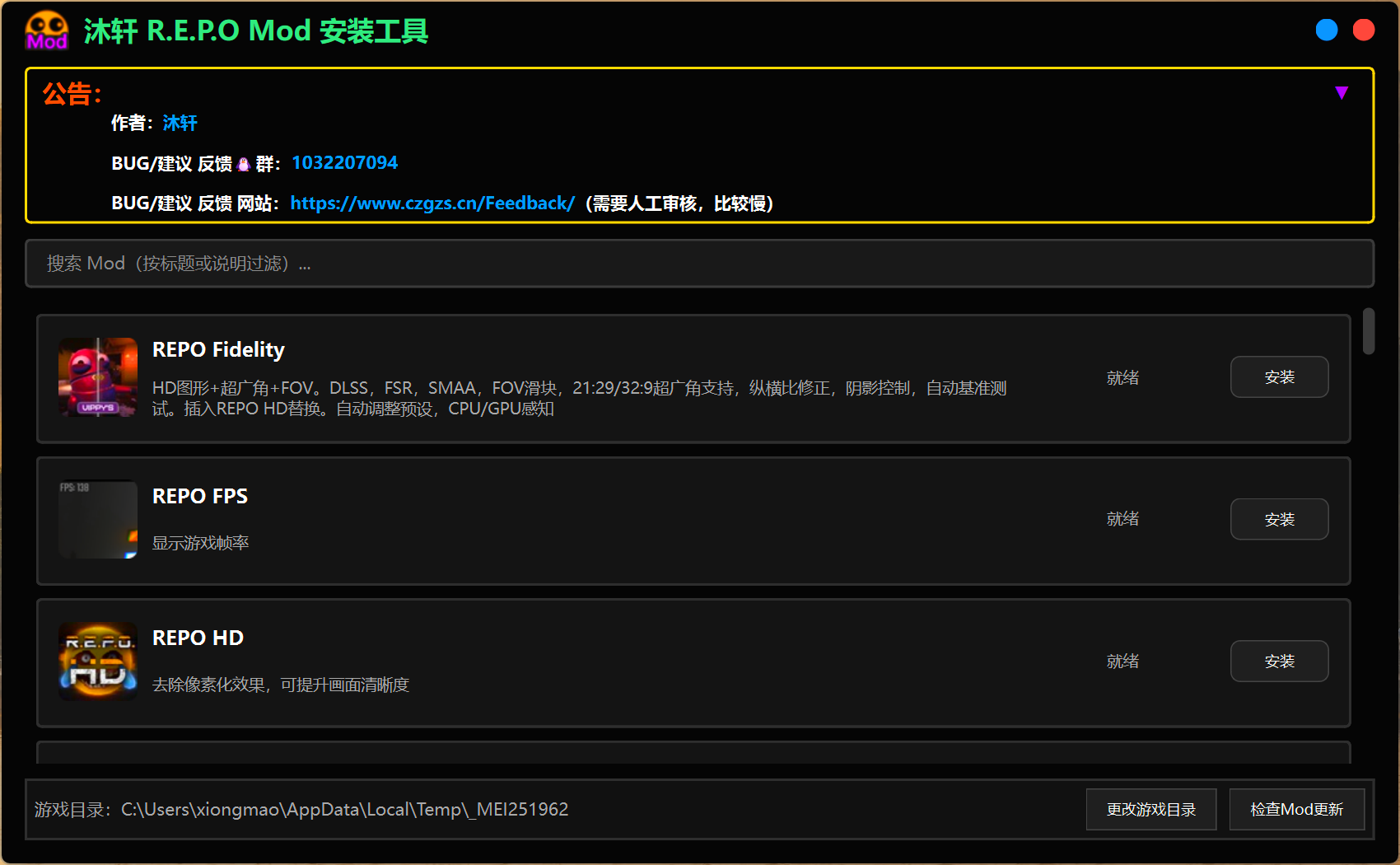Click the red close circle button

1364,30
